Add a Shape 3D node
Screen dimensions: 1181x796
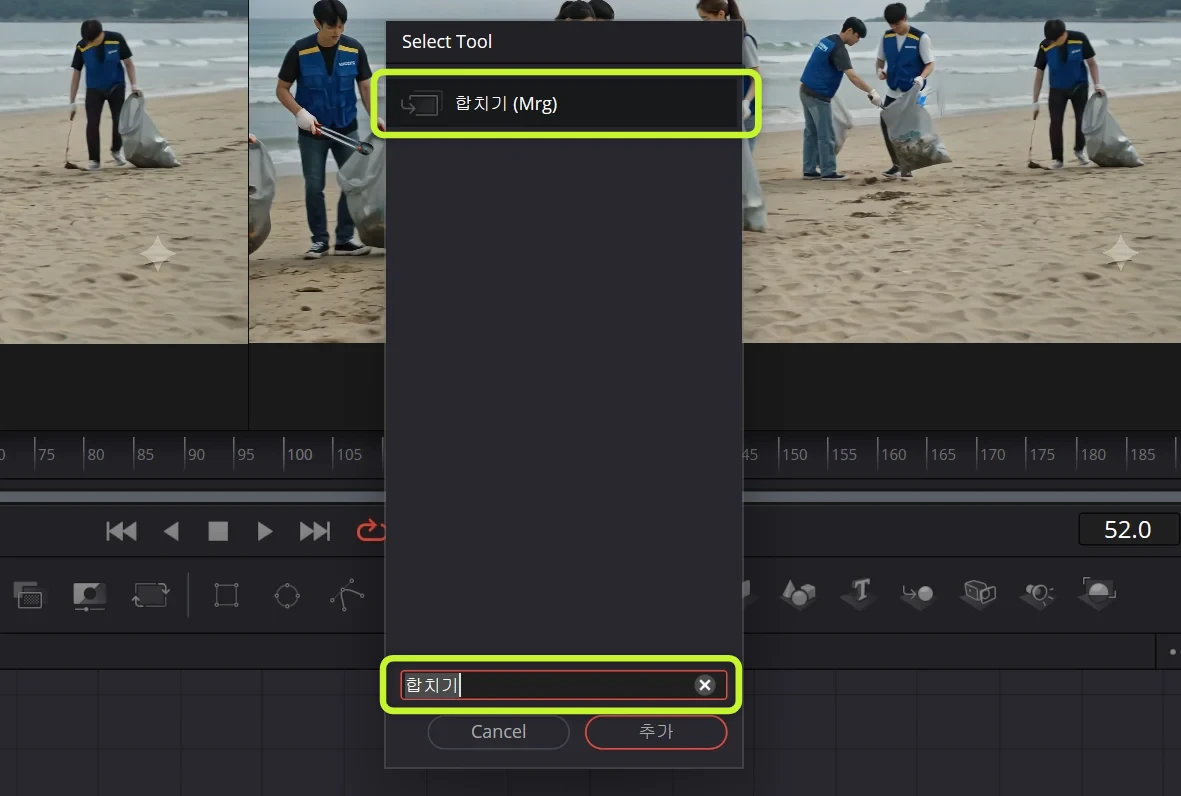[798, 594]
